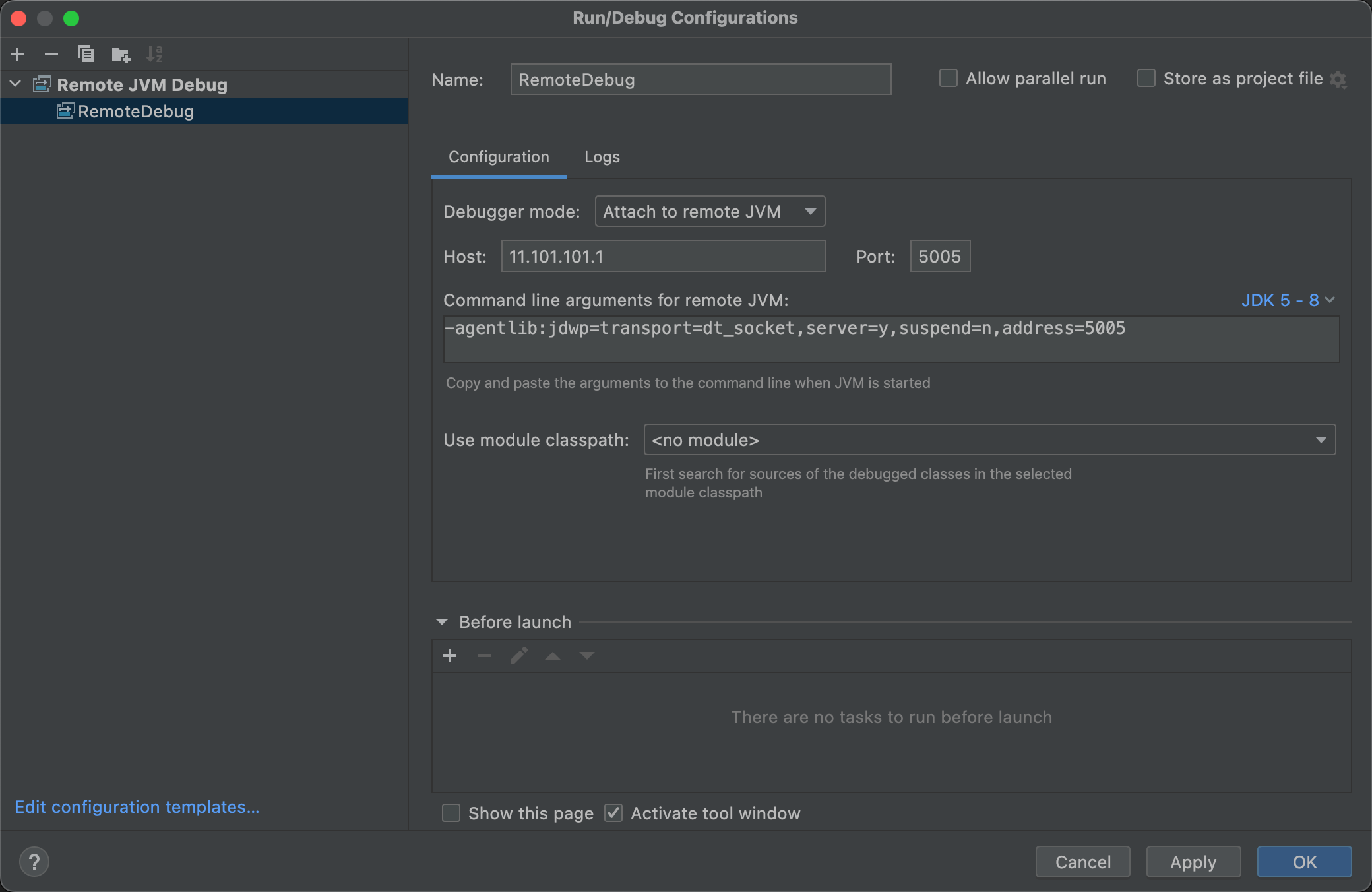Click the Sort Configurations alphabetically icon
The height and width of the screenshot is (892, 1372).
click(154, 54)
